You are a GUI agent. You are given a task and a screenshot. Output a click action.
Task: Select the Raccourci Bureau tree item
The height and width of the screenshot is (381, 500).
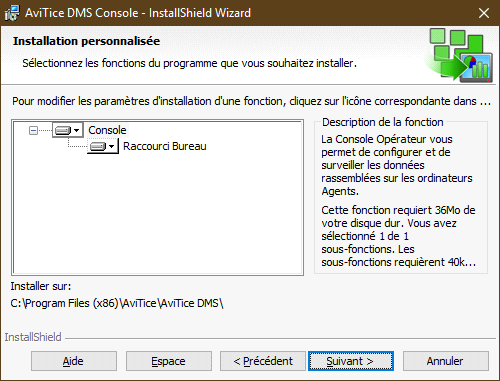[165, 146]
